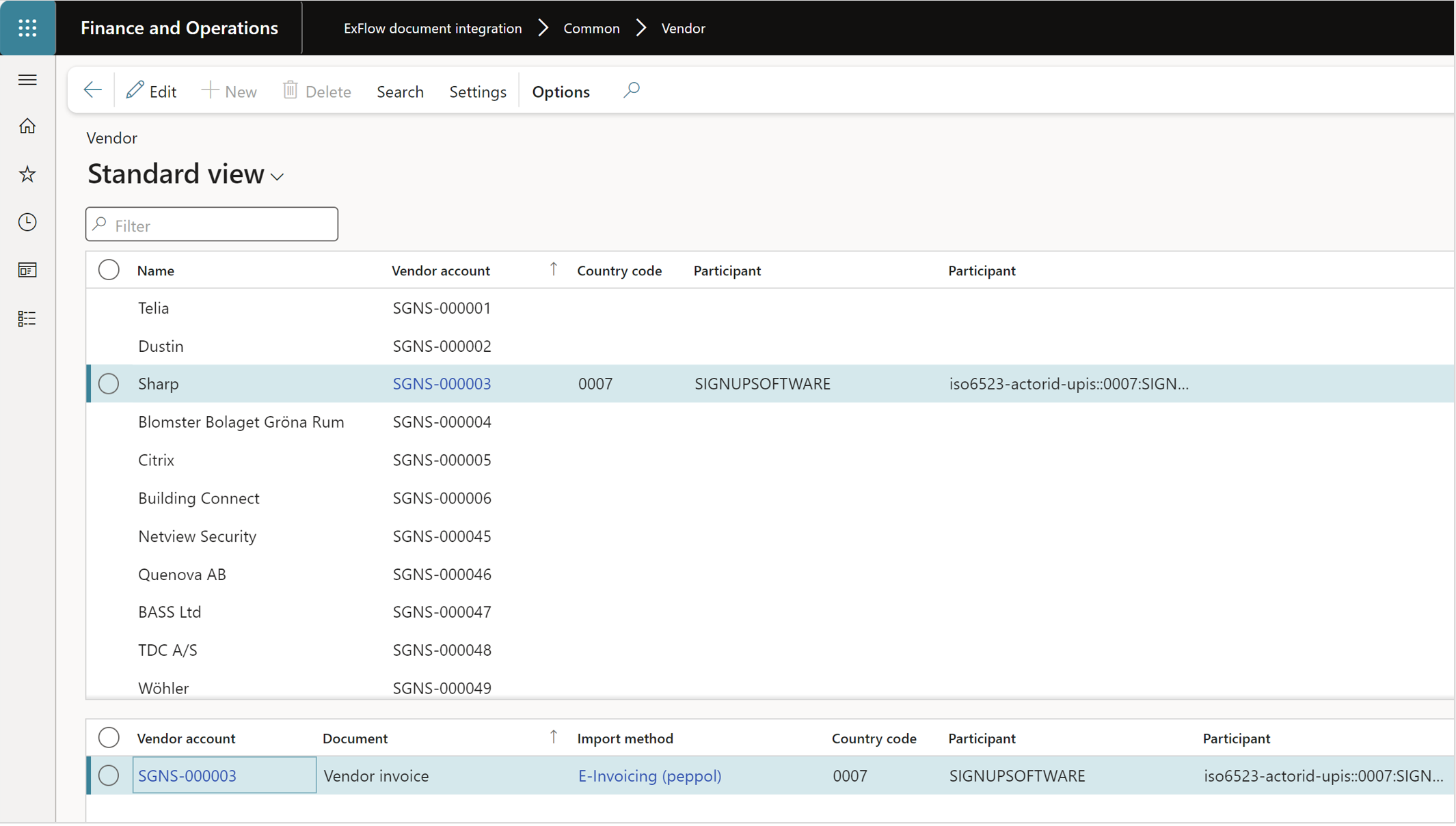This screenshot has height=826, width=1456.
Task: Click vendor account SGNS-000001 cell
Action: (442, 308)
